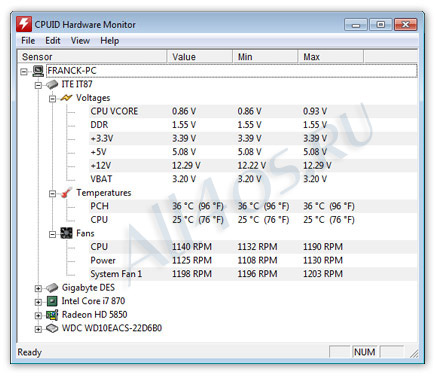Open the View menu
The height and width of the screenshot is (377, 435).
click(x=80, y=41)
